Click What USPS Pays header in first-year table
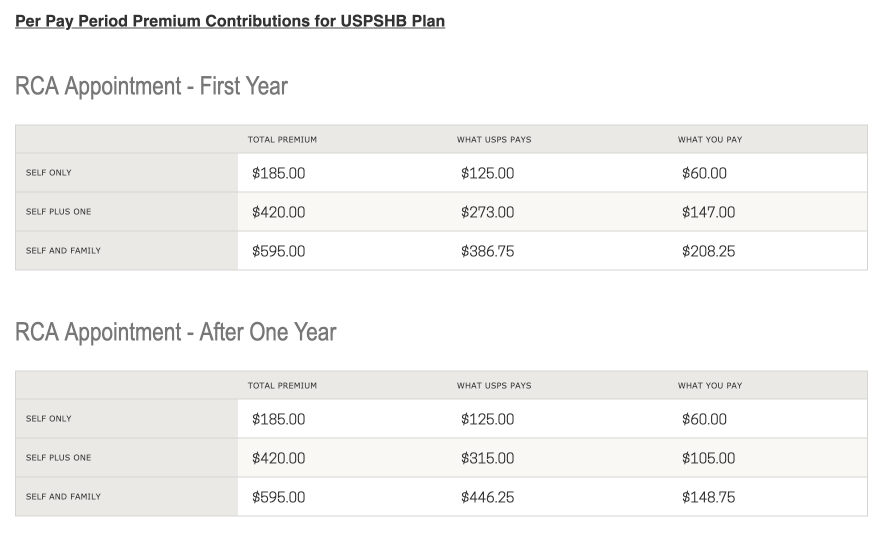Viewport: 891px width, 535px height. [494, 140]
